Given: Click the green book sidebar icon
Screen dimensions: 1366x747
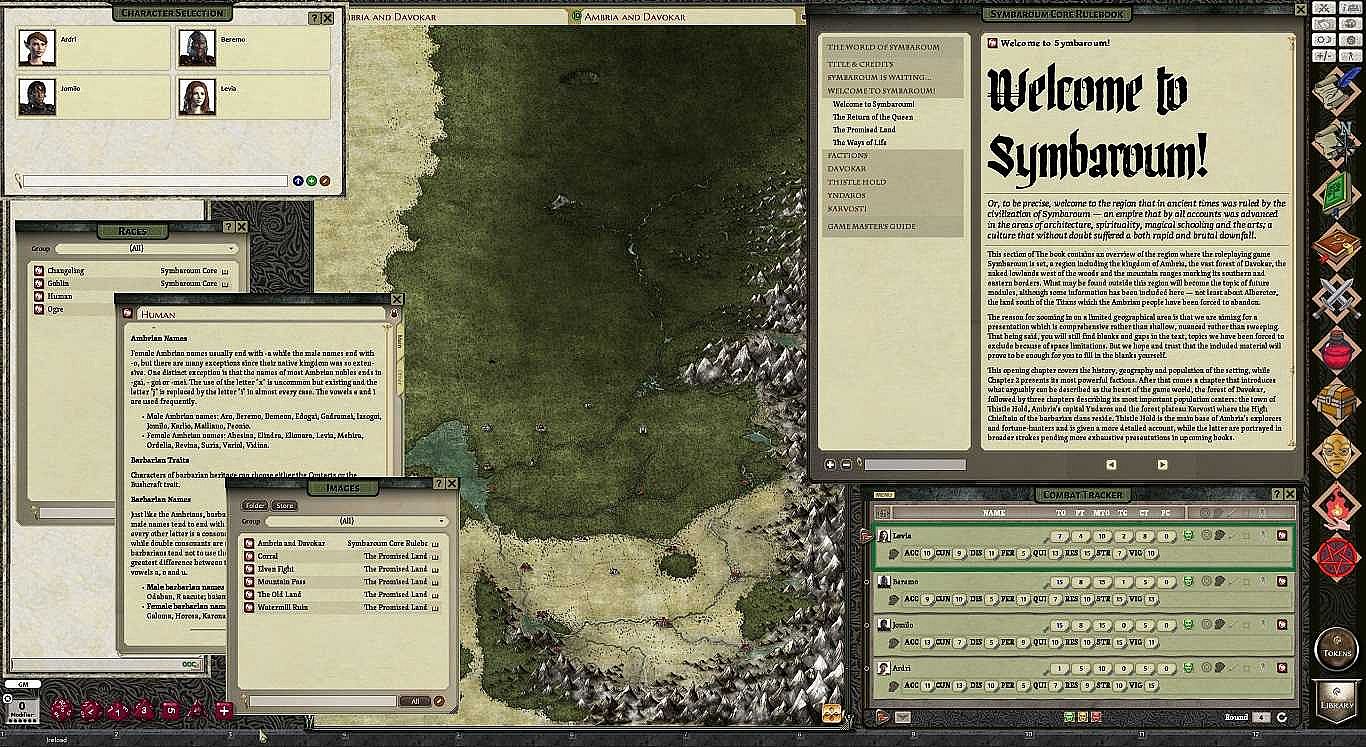Looking at the screenshot, I should (1338, 194).
